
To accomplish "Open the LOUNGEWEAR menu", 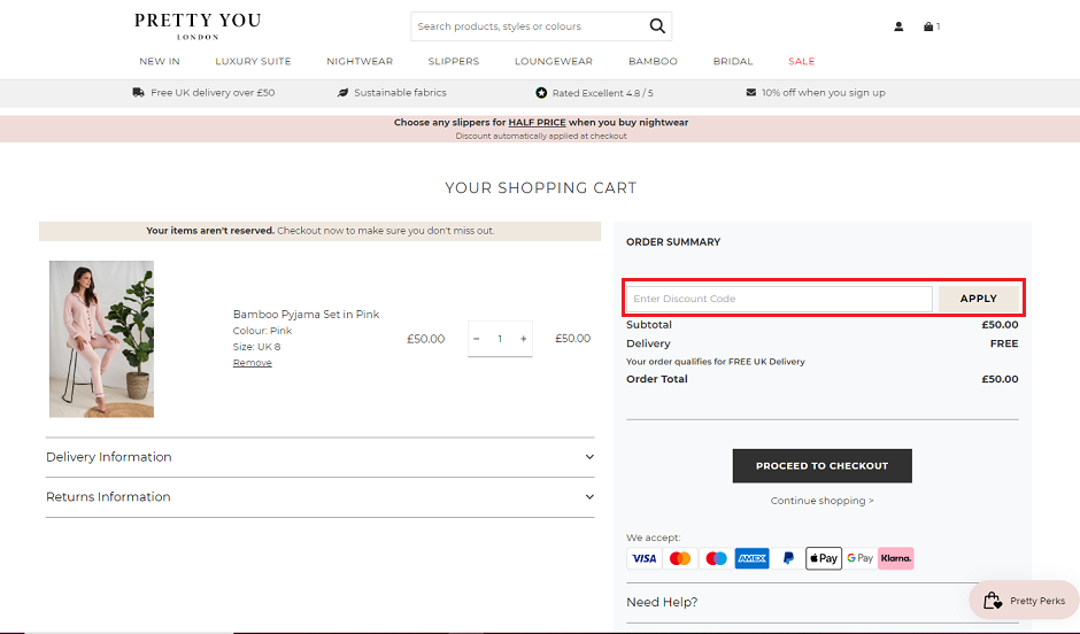I will (553, 61).
